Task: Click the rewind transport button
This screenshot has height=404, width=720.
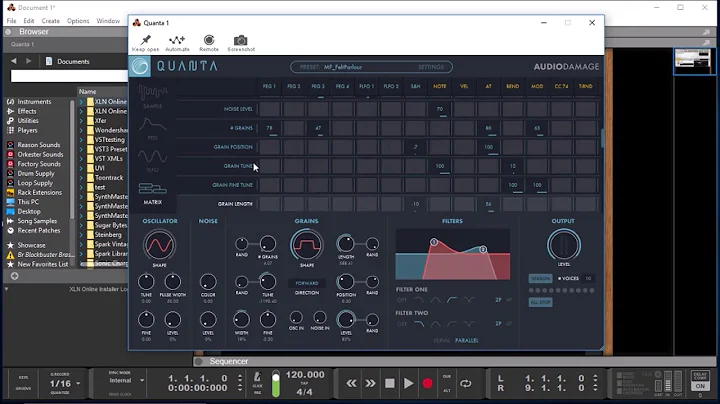Action: [352, 383]
